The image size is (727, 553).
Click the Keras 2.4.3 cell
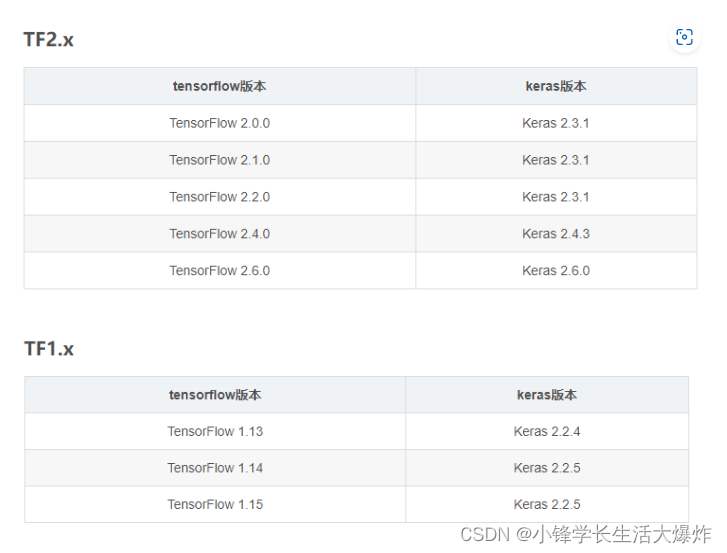556,234
